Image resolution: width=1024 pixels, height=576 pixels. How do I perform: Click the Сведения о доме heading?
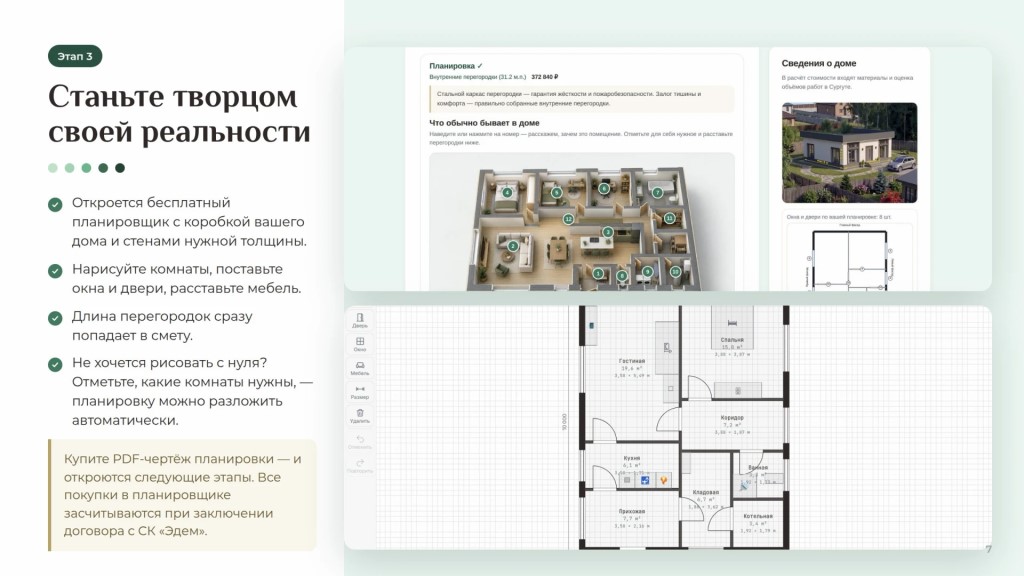coord(819,63)
